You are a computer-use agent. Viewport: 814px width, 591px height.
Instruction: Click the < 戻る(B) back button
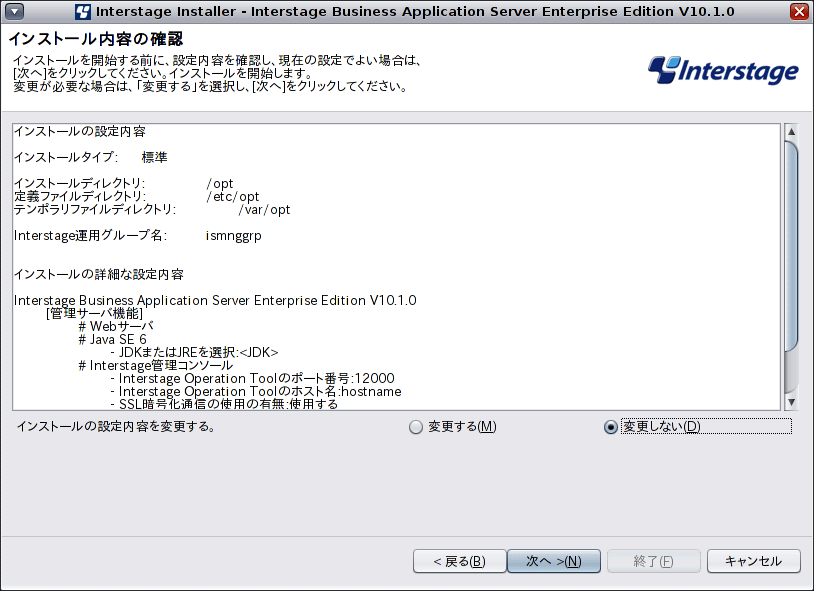(459, 561)
